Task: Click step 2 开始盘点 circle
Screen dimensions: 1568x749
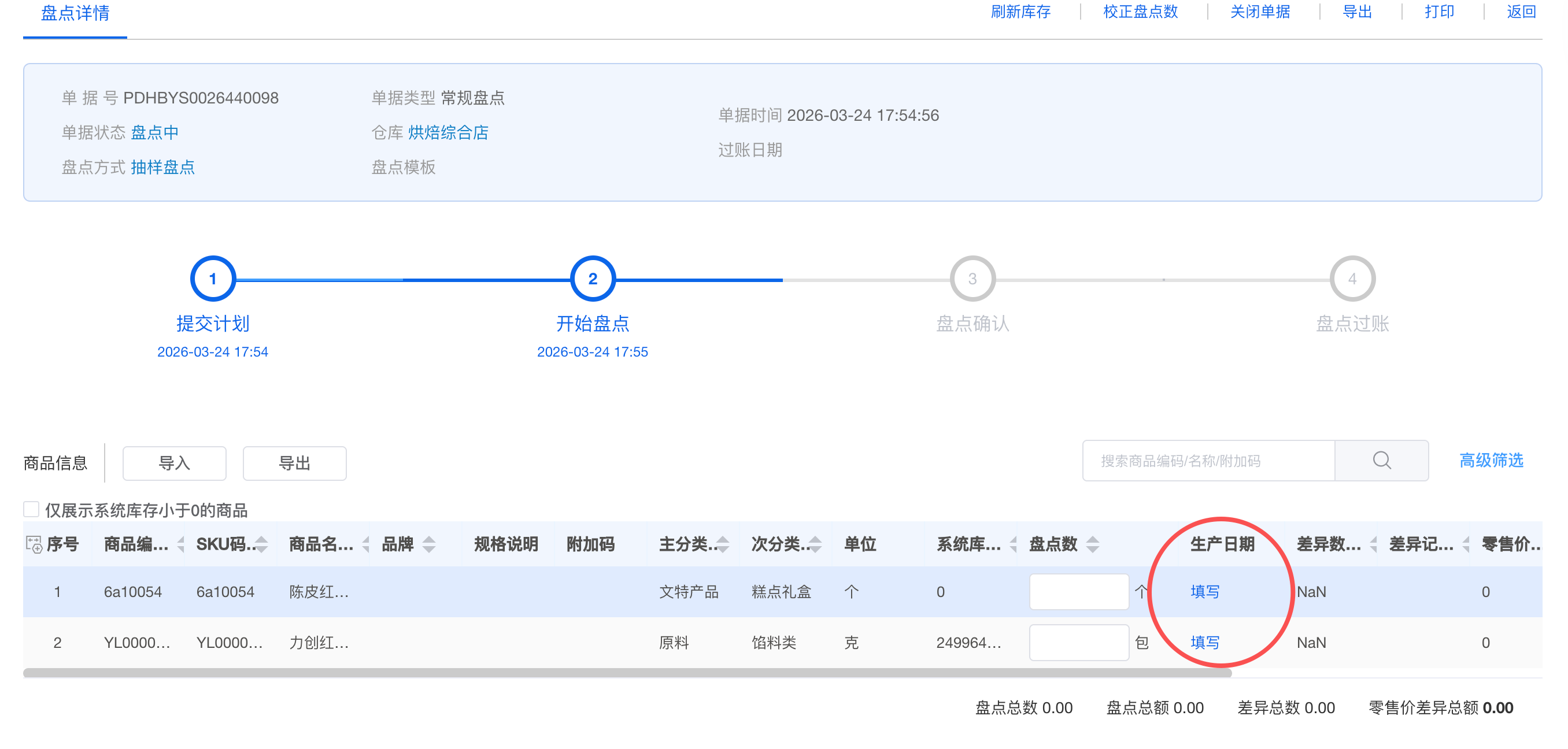Action: [592, 279]
